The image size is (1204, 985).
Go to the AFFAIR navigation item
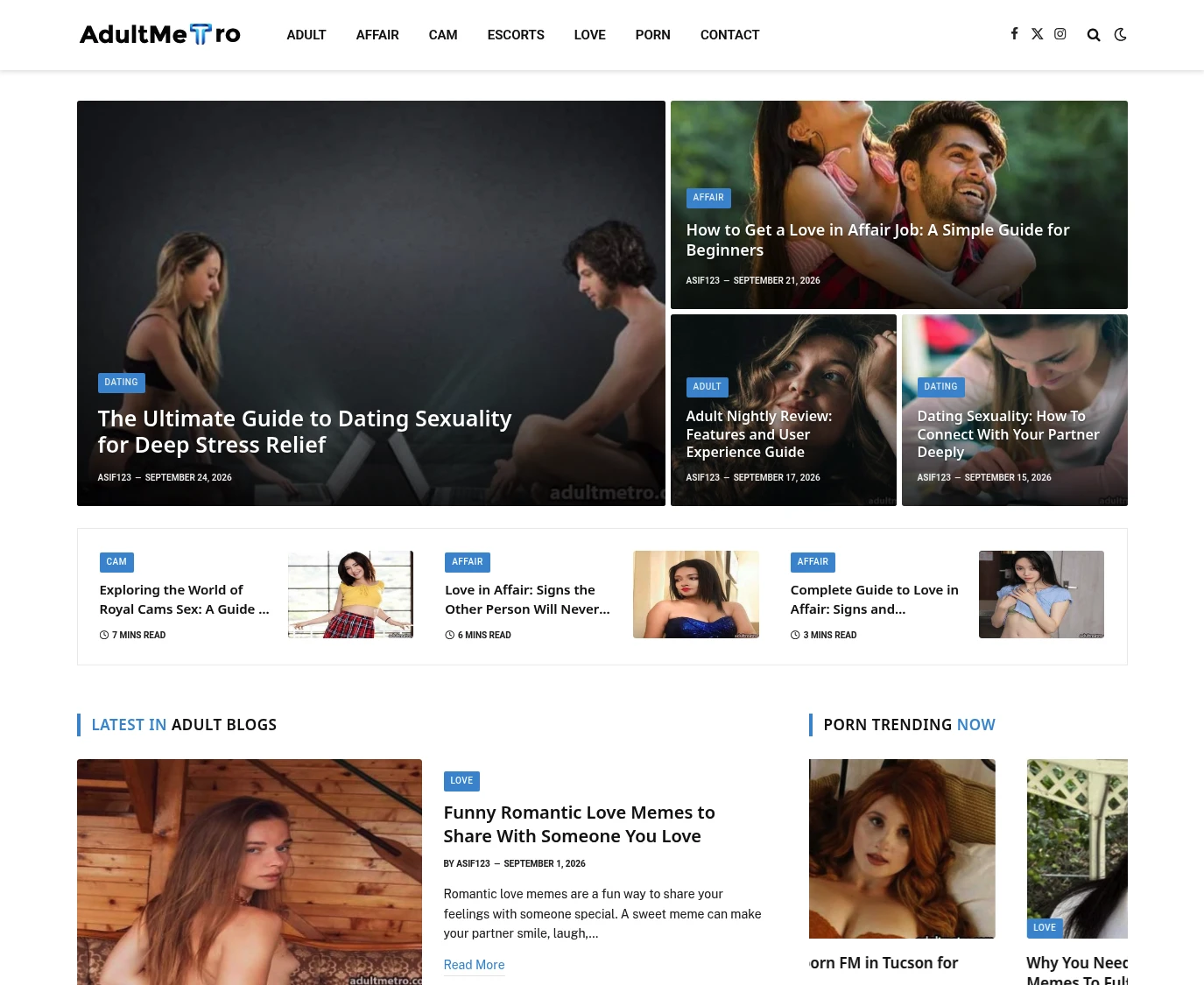[377, 35]
